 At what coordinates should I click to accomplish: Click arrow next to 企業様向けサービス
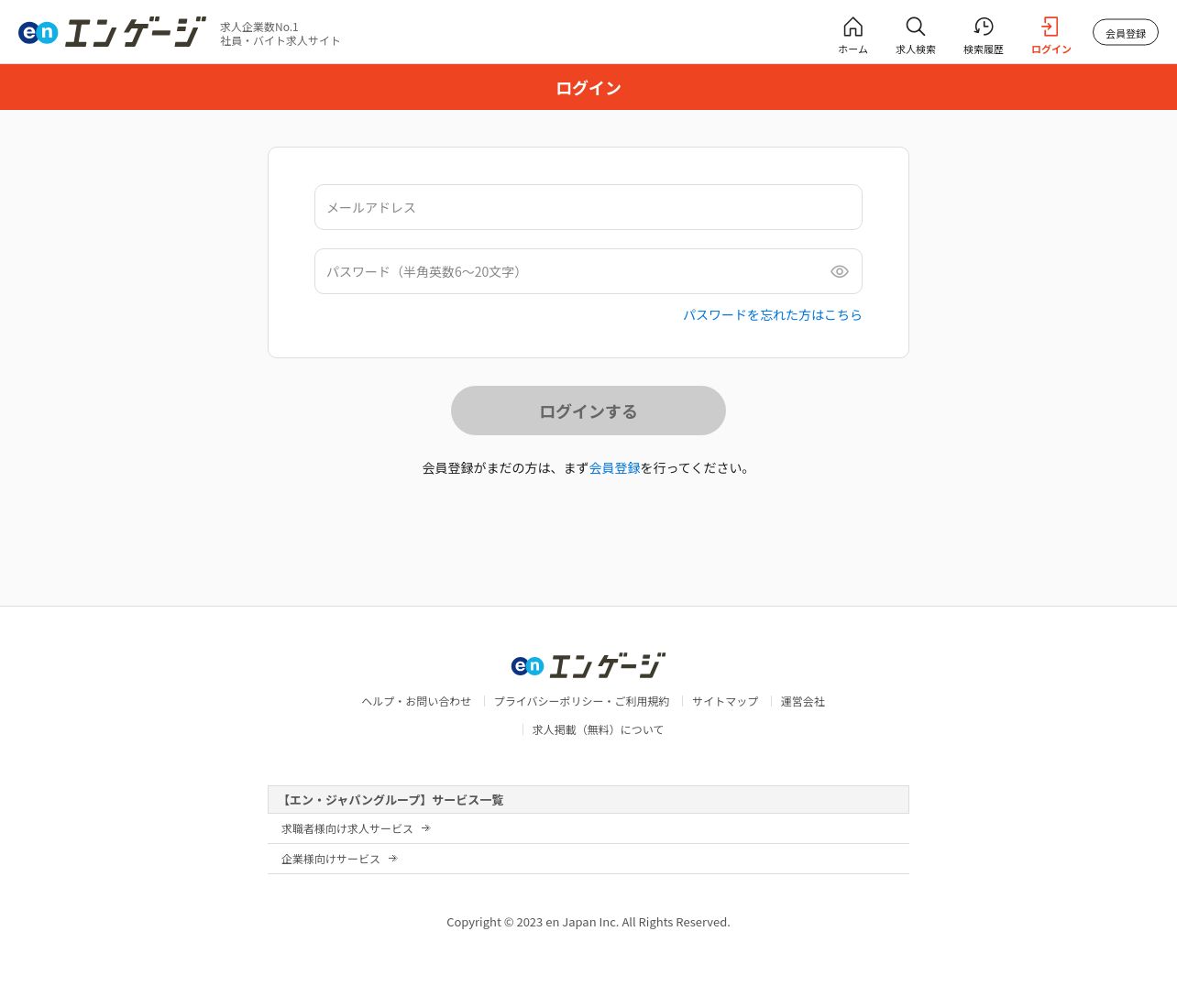point(392,859)
